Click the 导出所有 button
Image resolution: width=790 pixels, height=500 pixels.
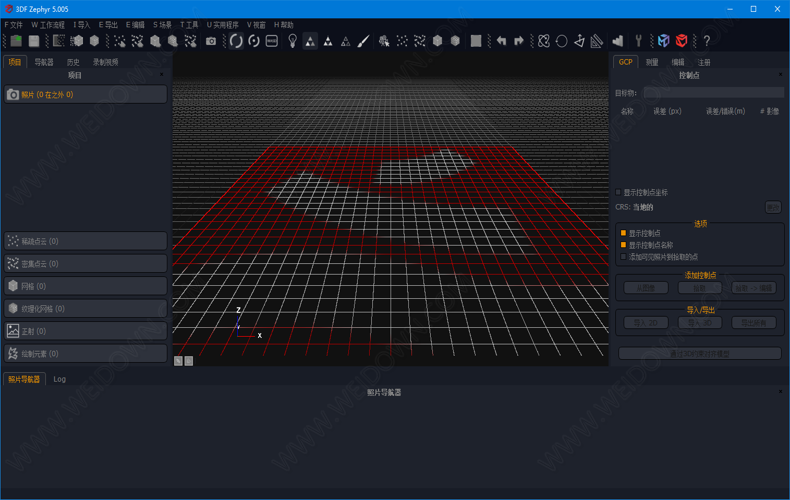pos(754,323)
